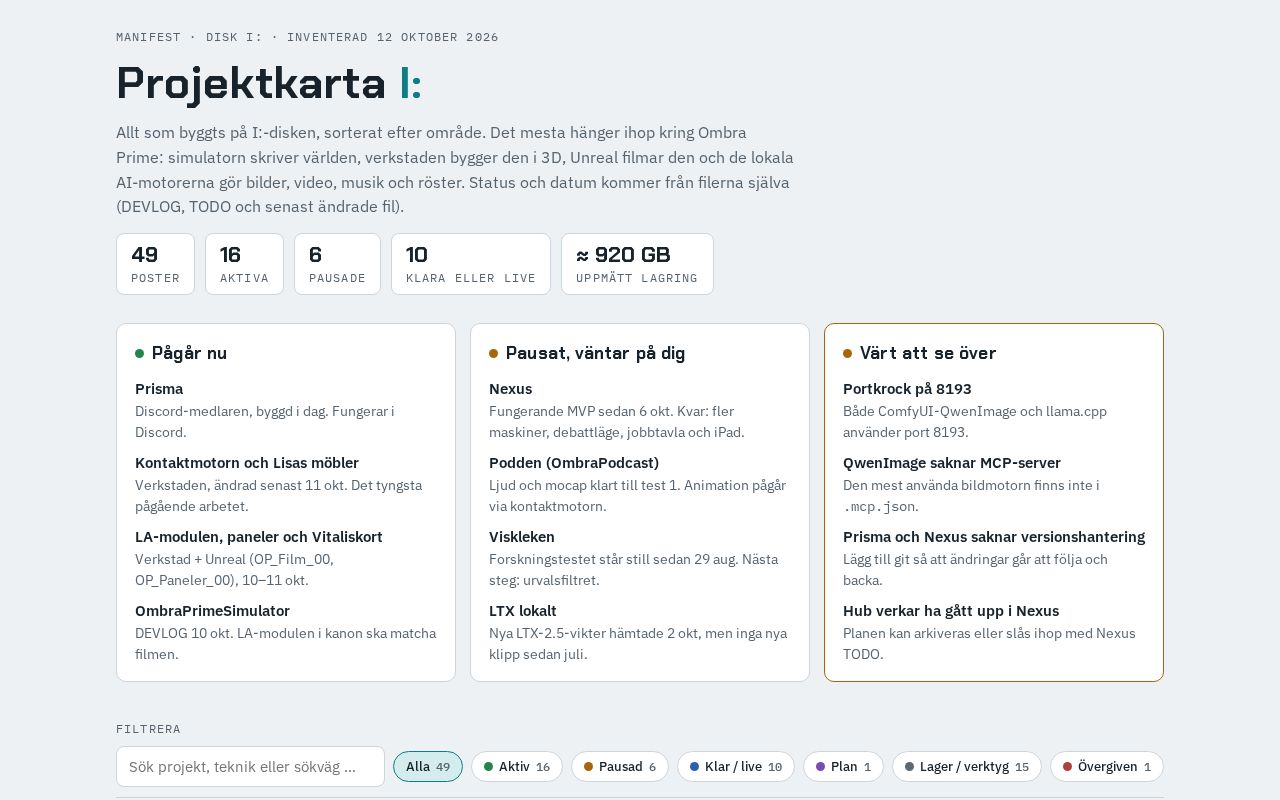Click the Manifest Disk I: header line

(x=307, y=37)
